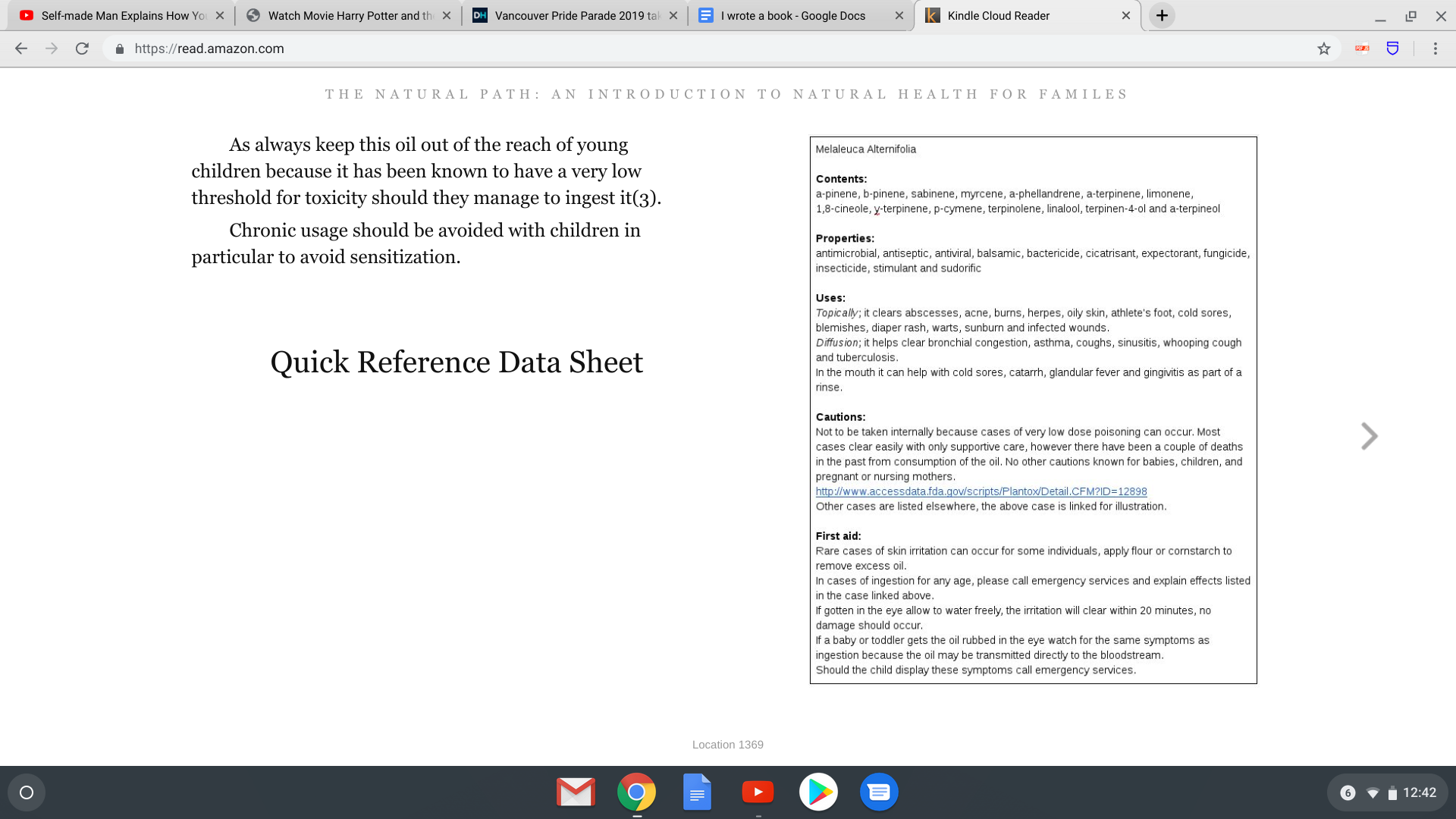Open the launcher circle button
The image size is (1456, 819).
click(x=27, y=792)
